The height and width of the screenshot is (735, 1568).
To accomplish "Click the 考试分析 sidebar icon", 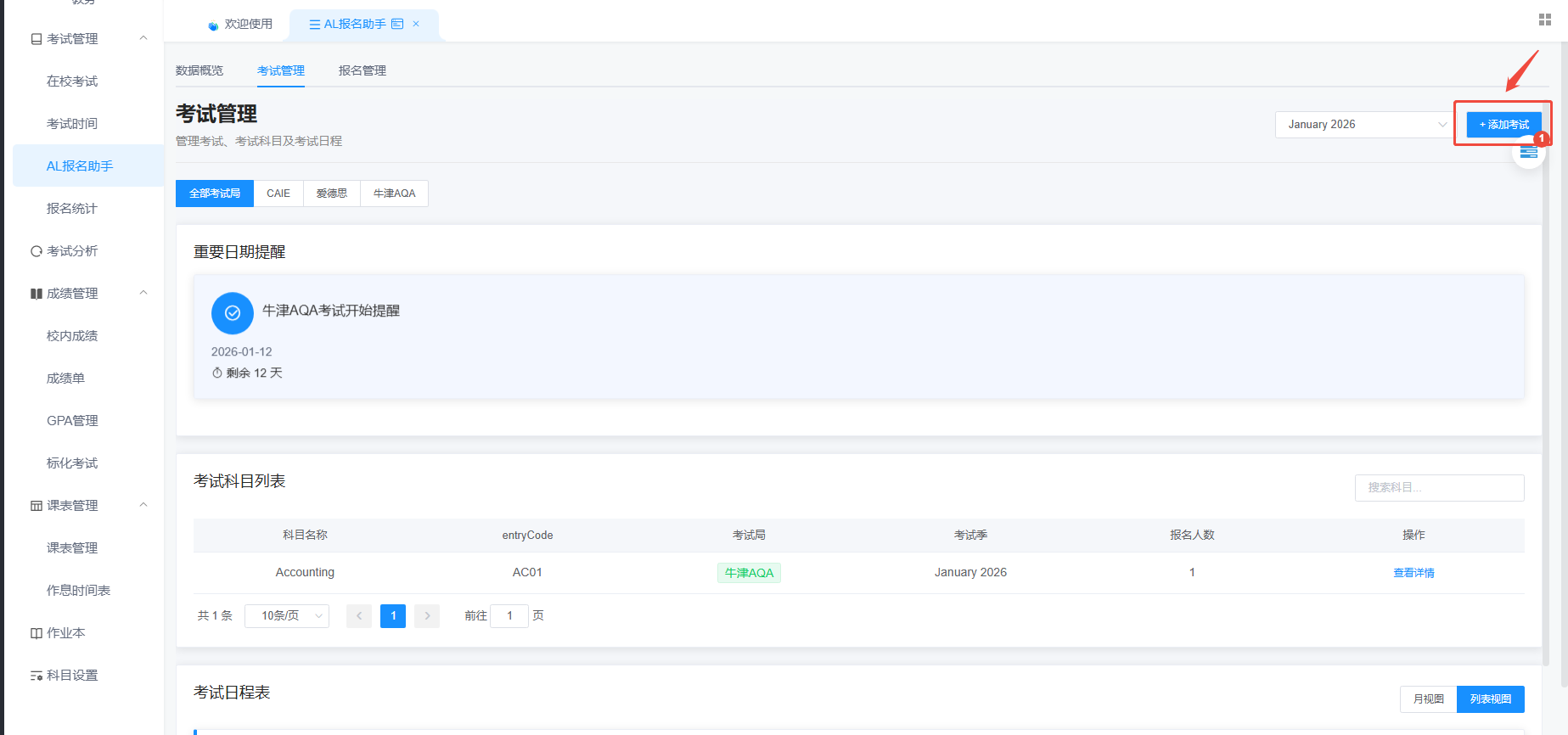I will [x=37, y=251].
